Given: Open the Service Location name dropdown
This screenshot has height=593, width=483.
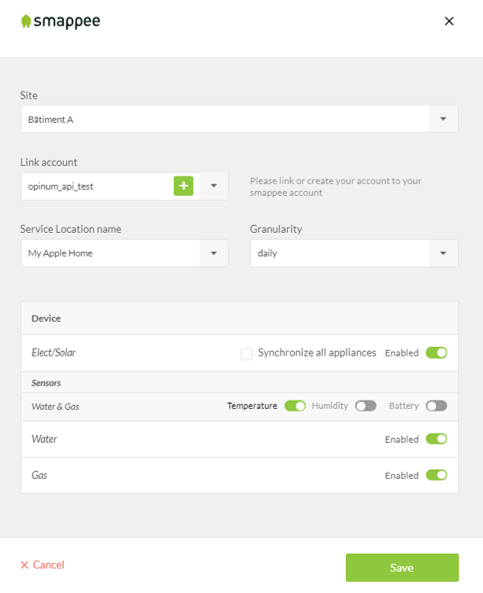Looking at the screenshot, I should click(x=124, y=253).
